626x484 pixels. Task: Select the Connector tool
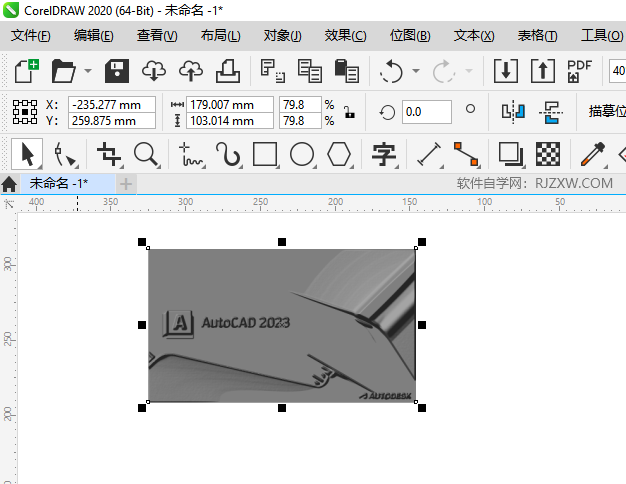pyautogui.click(x=466, y=154)
